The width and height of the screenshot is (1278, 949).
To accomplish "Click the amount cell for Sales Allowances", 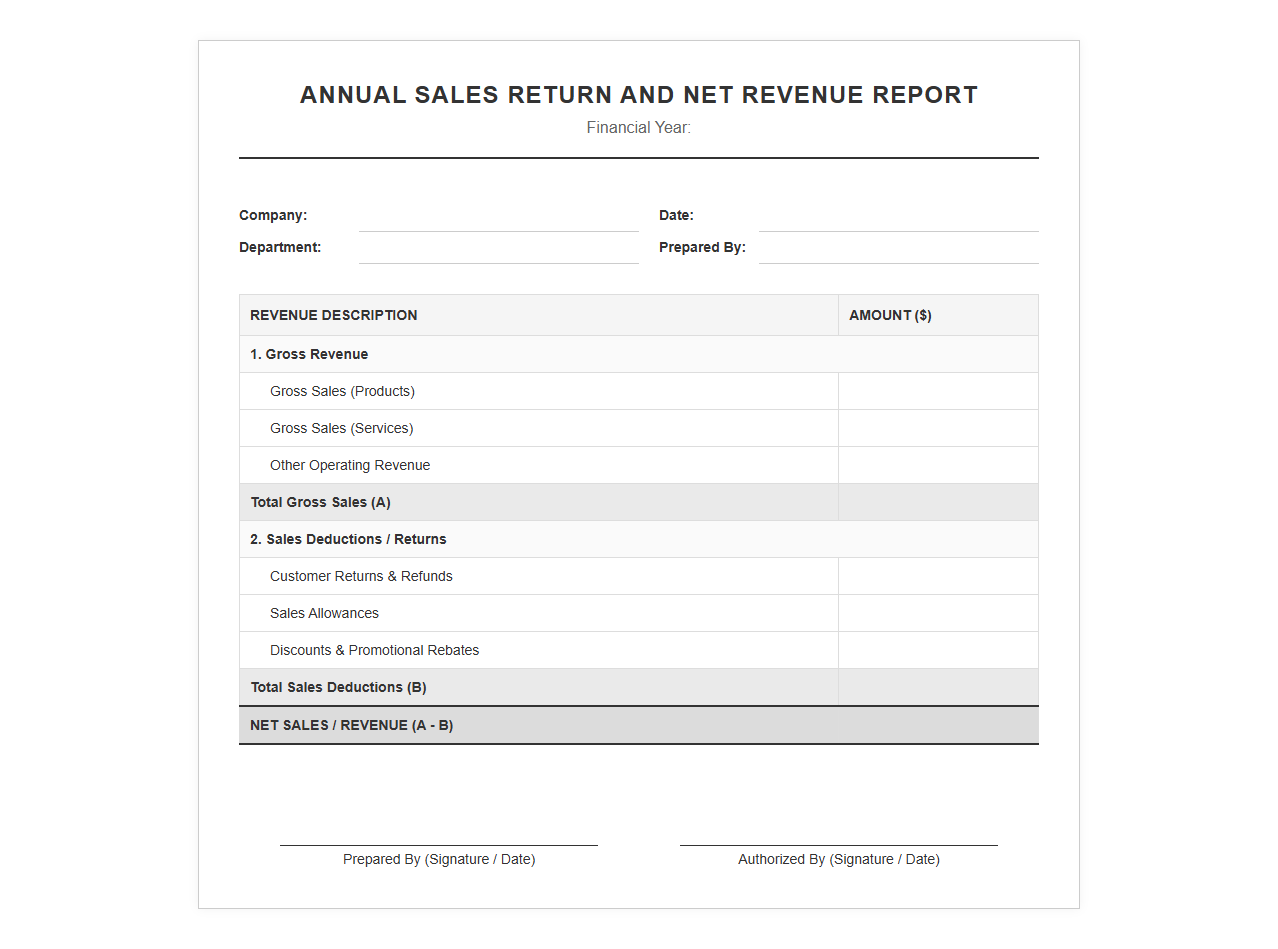I will (x=938, y=613).
